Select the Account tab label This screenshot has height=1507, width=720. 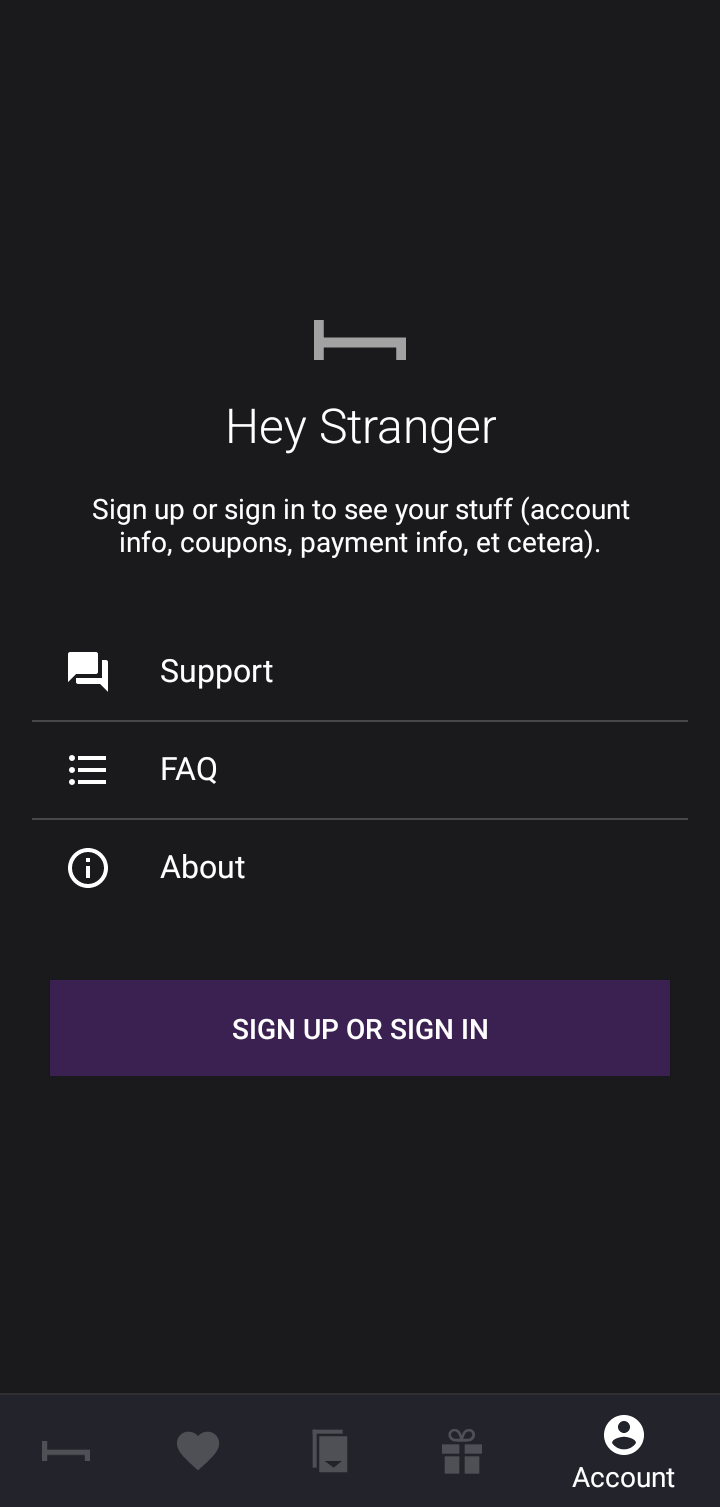tap(624, 1477)
